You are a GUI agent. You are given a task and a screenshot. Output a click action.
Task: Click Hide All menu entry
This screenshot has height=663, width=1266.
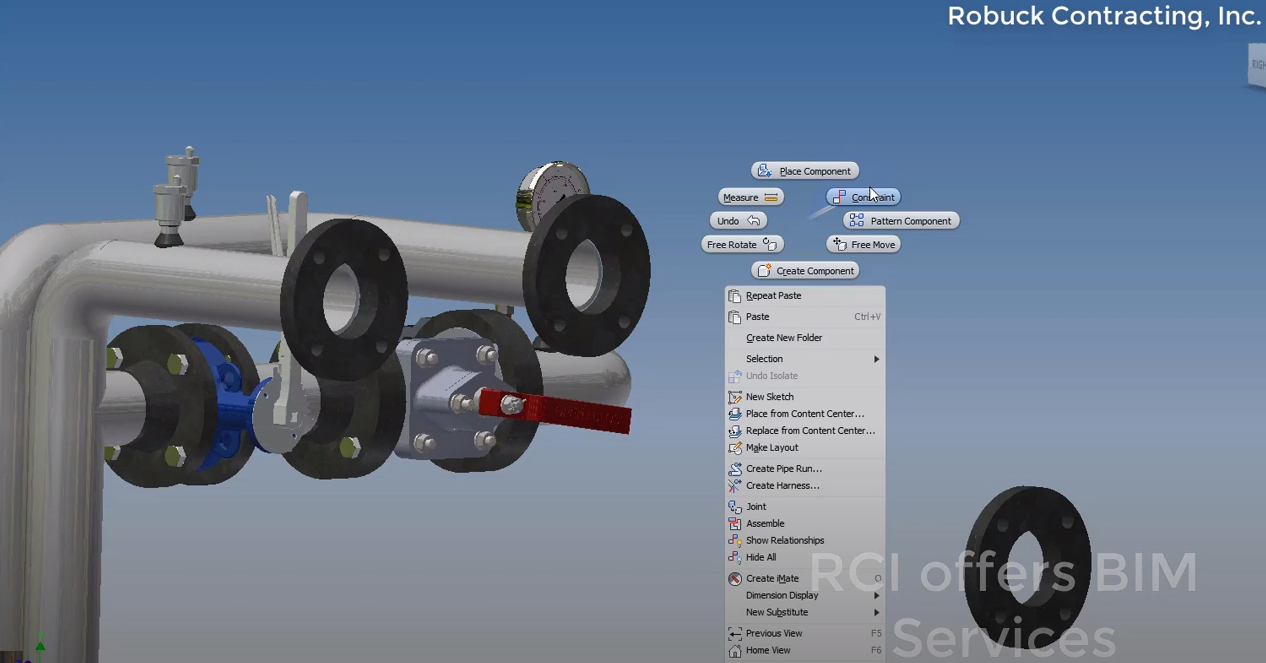(x=805, y=558)
